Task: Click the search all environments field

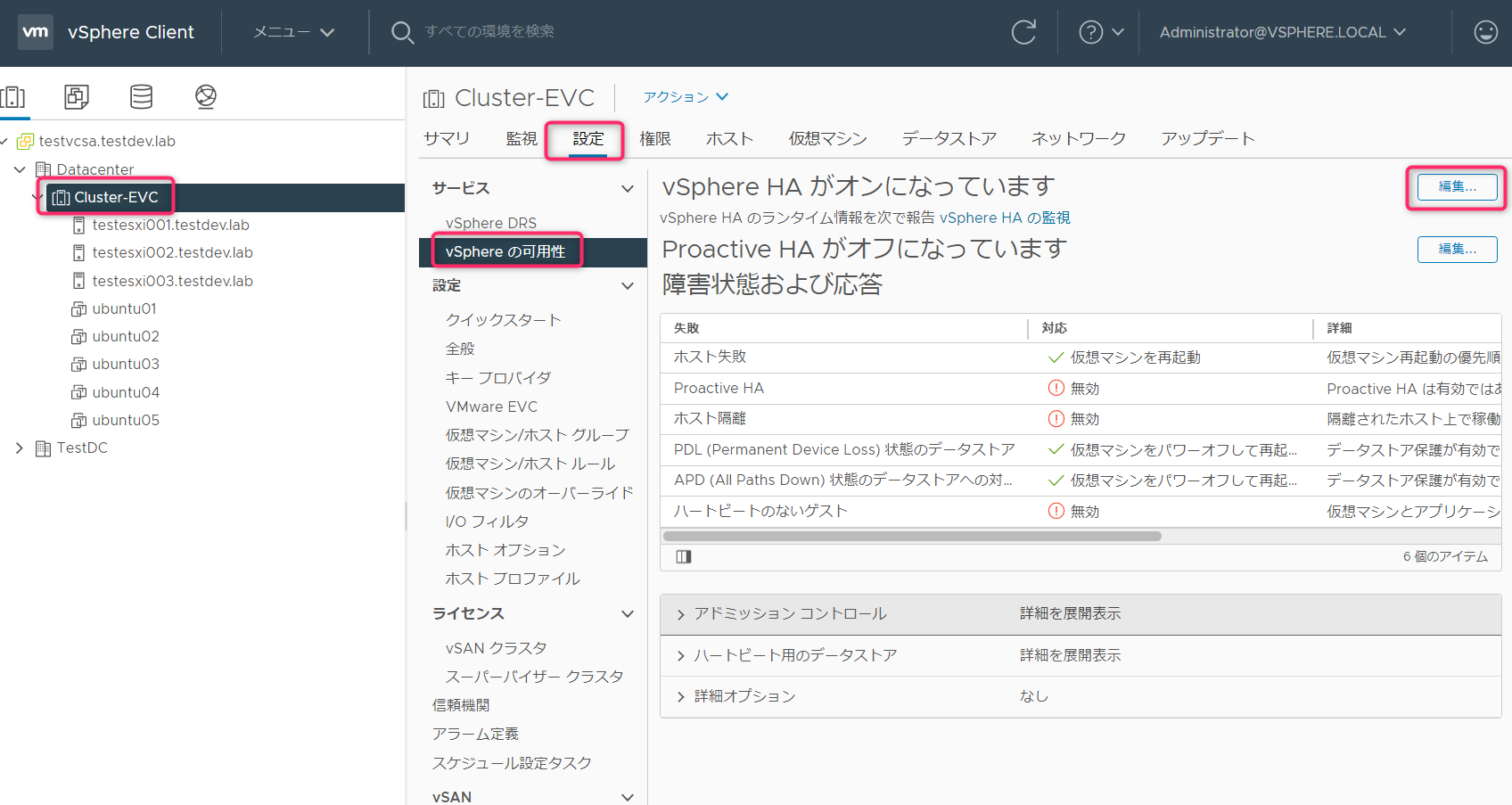Action: coord(489,32)
